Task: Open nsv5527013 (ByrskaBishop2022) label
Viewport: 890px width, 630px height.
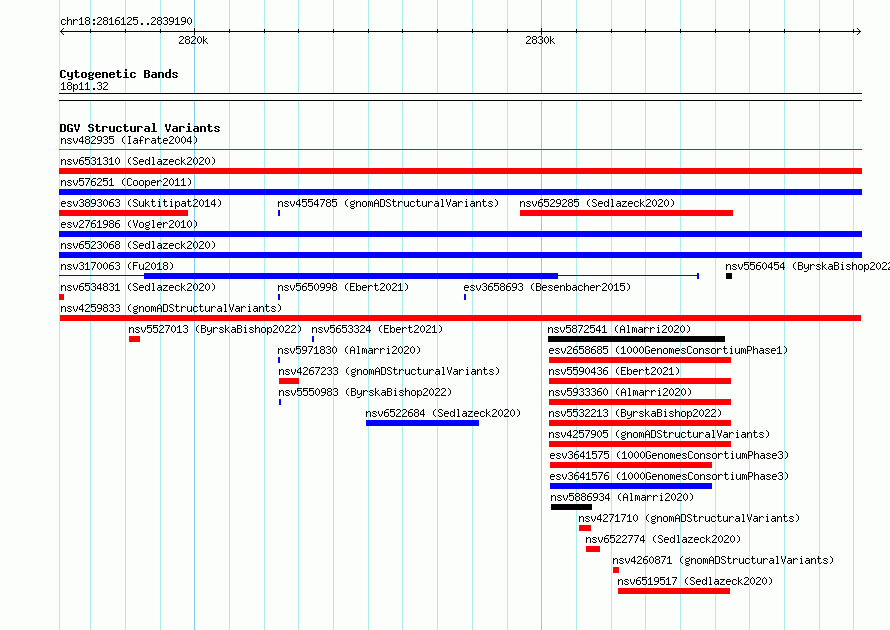Action: click(x=215, y=329)
